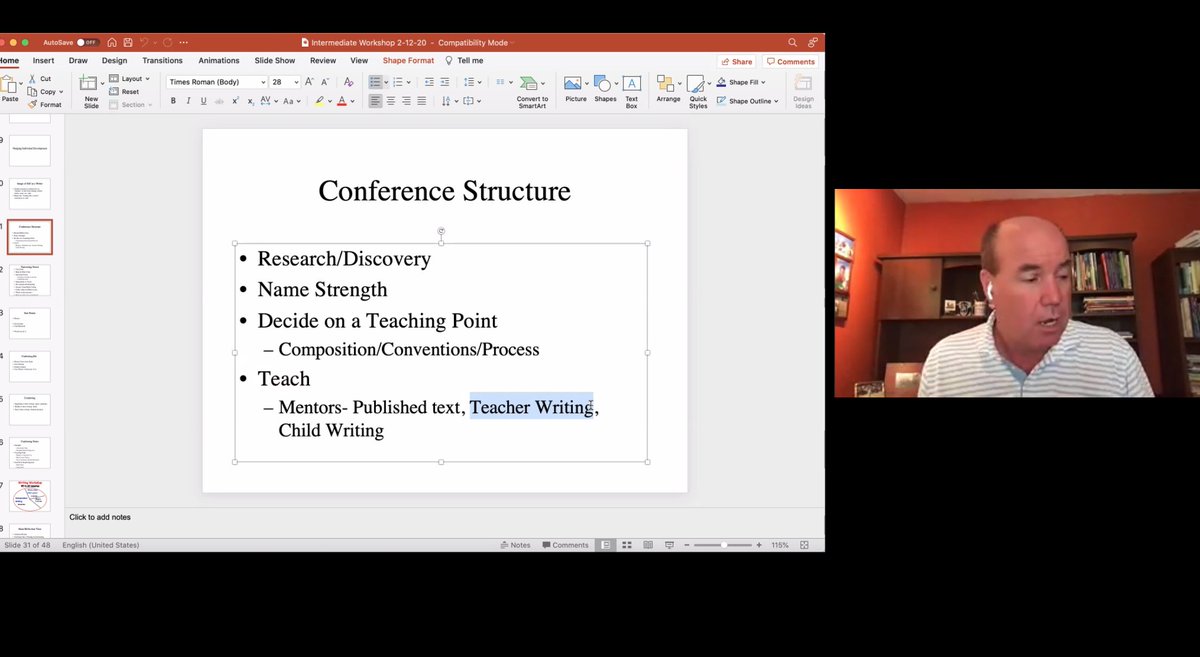Open the numbered list dropdown arrow
The height and width of the screenshot is (657, 1200).
411,82
